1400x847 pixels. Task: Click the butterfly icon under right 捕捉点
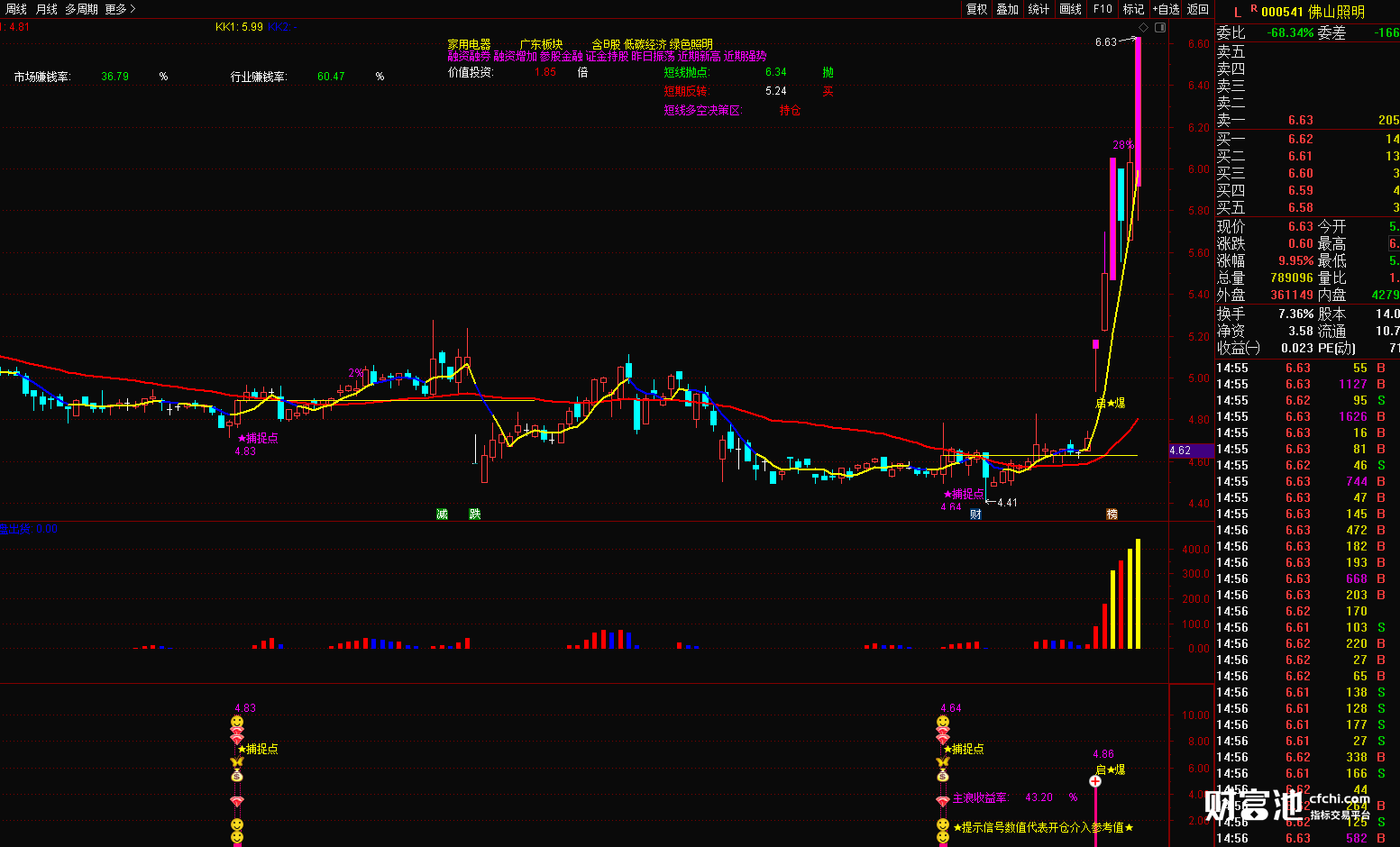(x=943, y=762)
